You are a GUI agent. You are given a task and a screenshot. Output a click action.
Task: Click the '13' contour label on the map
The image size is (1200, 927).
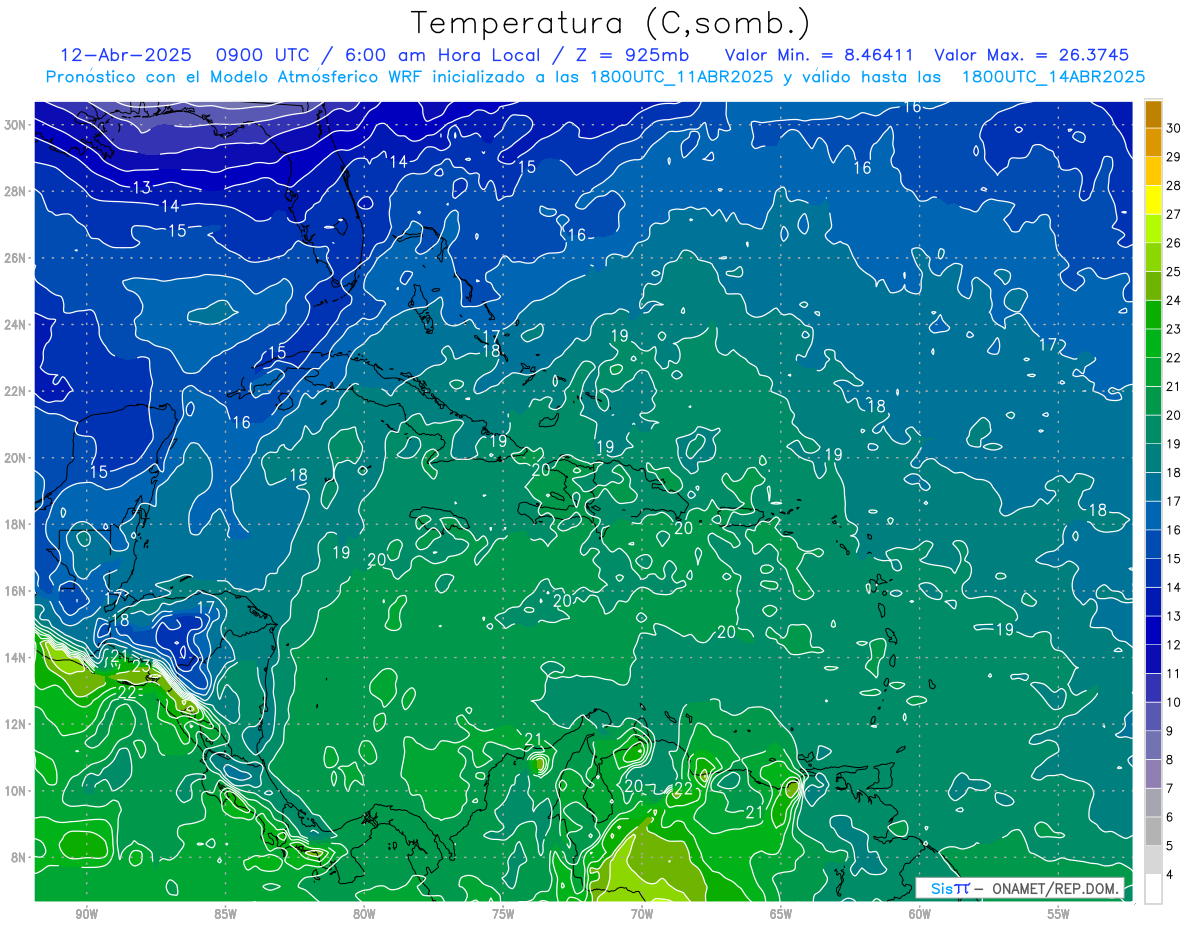pos(142,187)
